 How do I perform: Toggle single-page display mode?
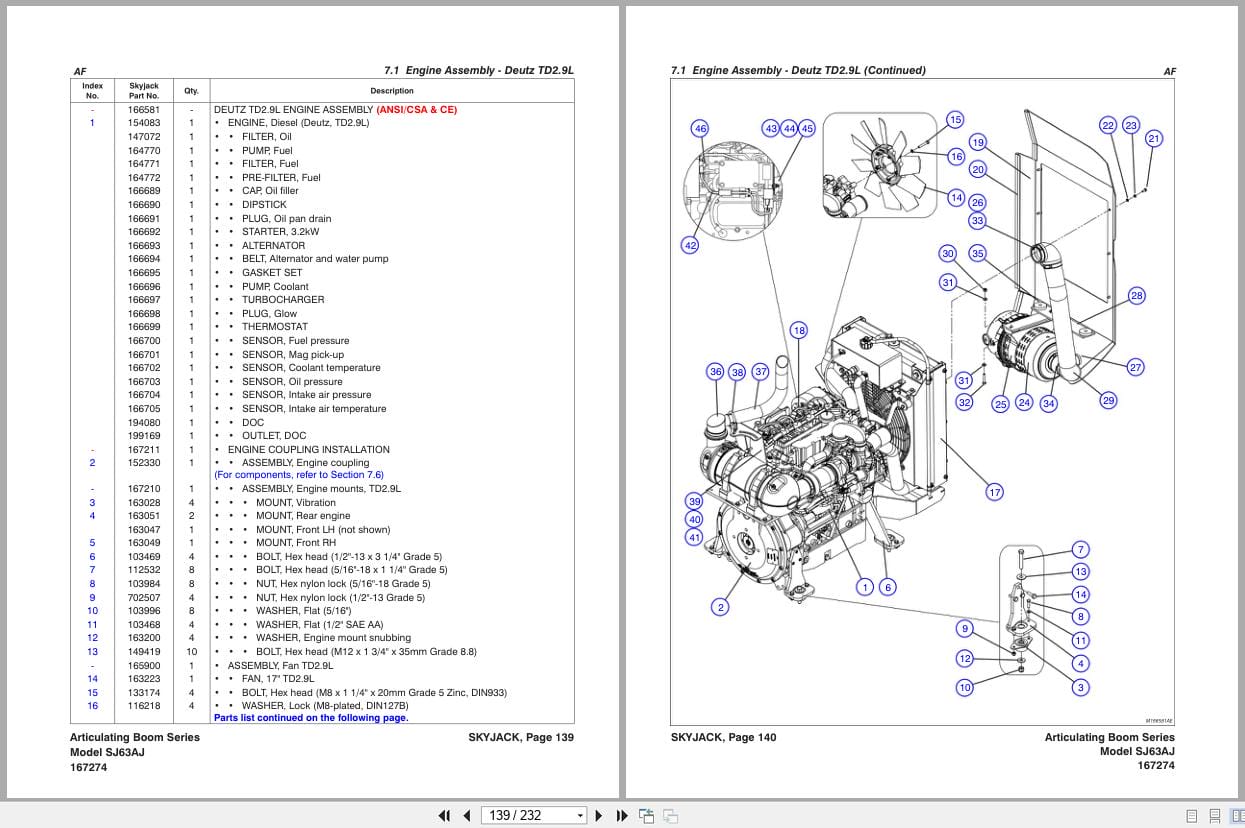1191,816
